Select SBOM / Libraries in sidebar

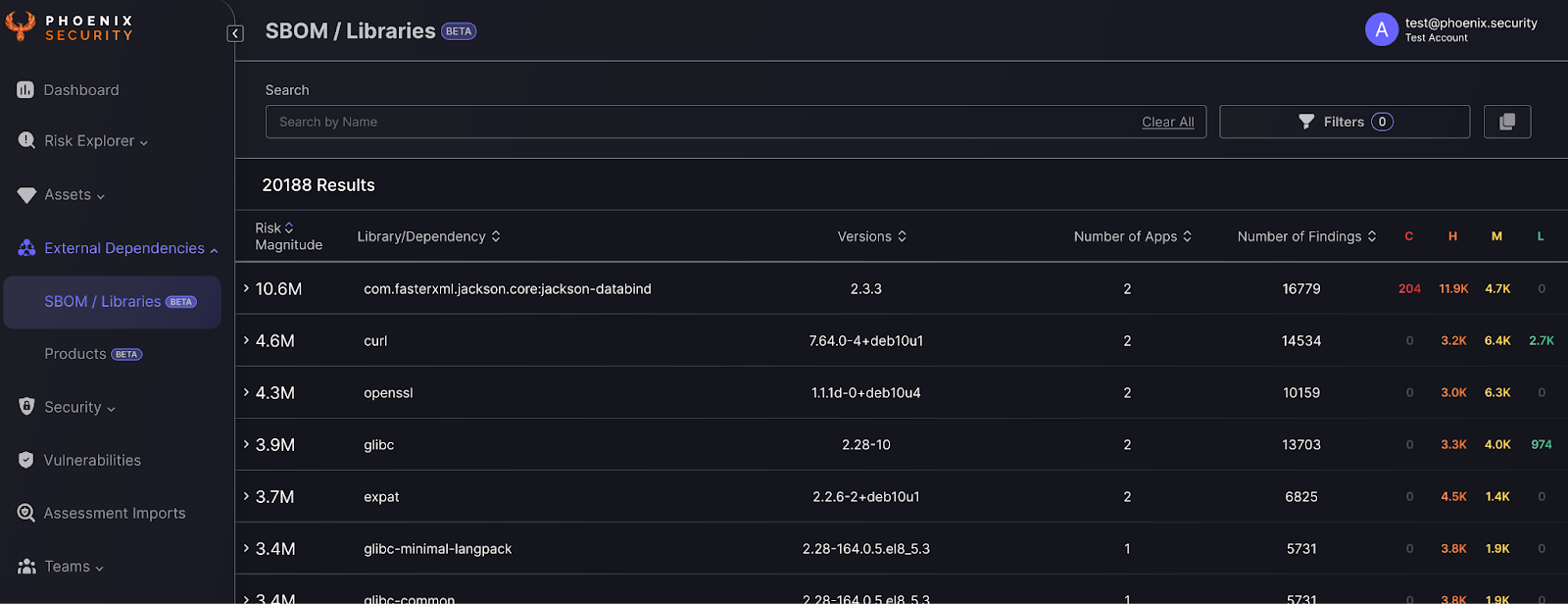pyautogui.click(x=113, y=302)
